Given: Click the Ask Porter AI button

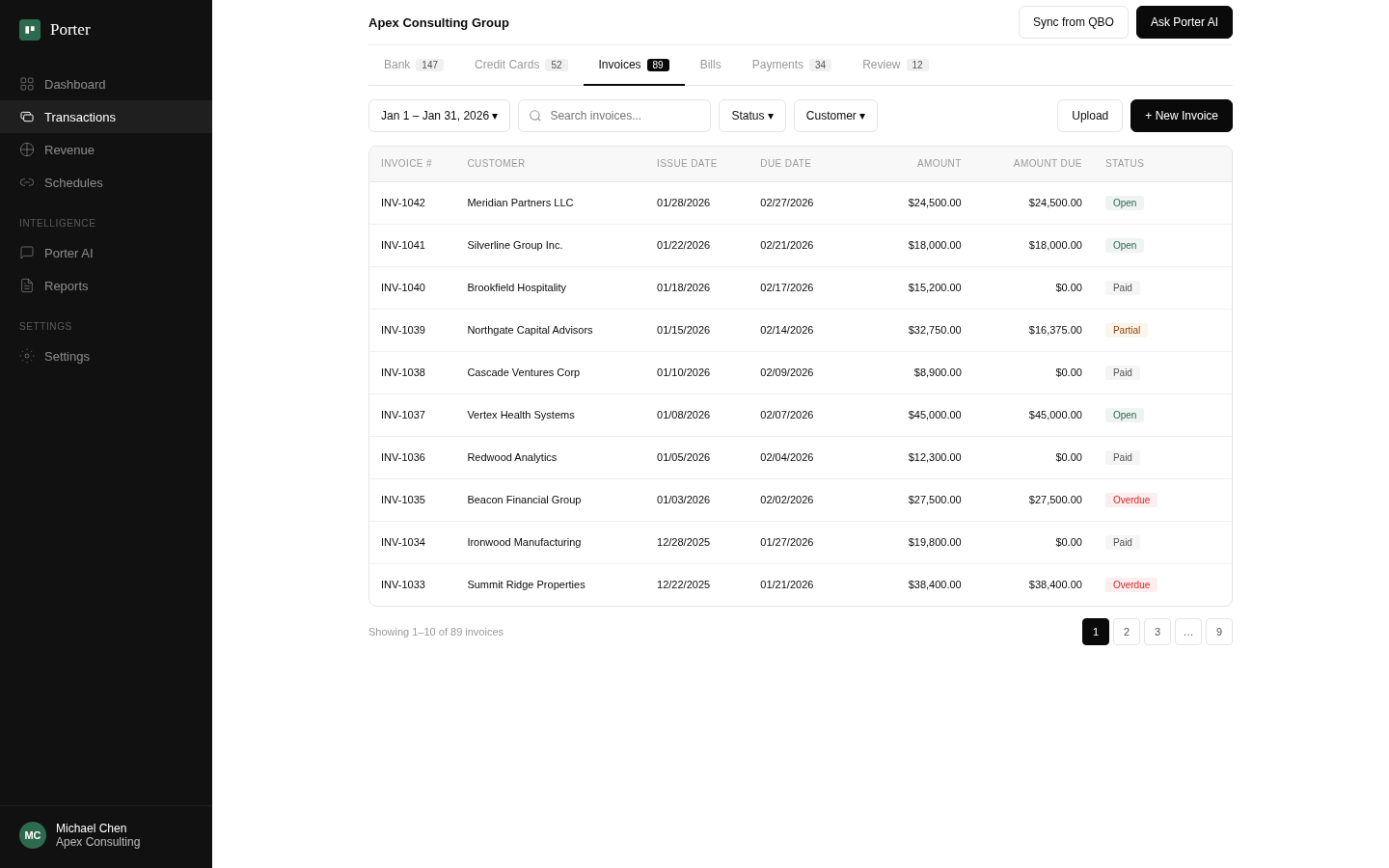Looking at the screenshot, I should pos(1185,22).
